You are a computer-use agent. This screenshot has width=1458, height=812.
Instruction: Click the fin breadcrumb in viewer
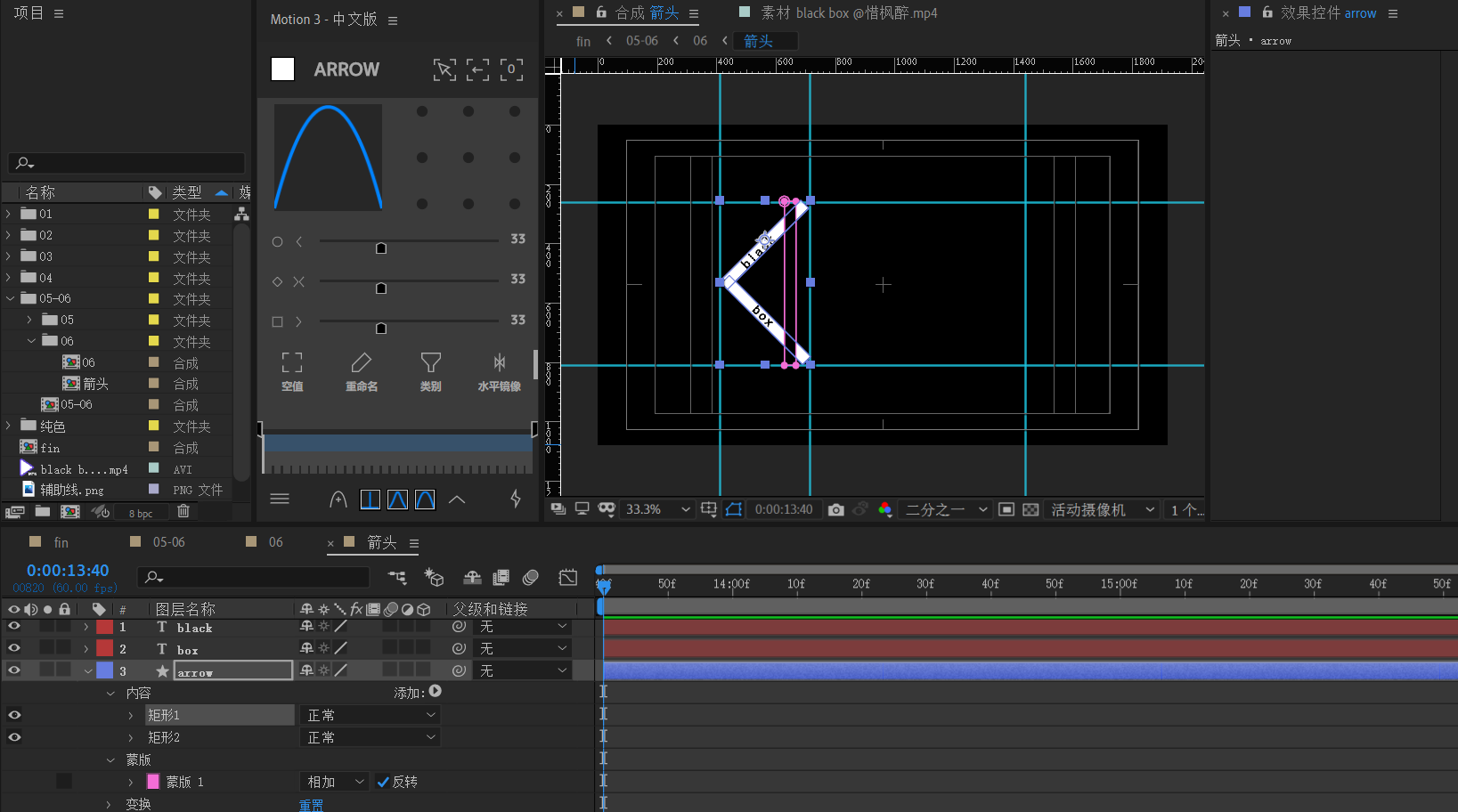pos(583,41)
